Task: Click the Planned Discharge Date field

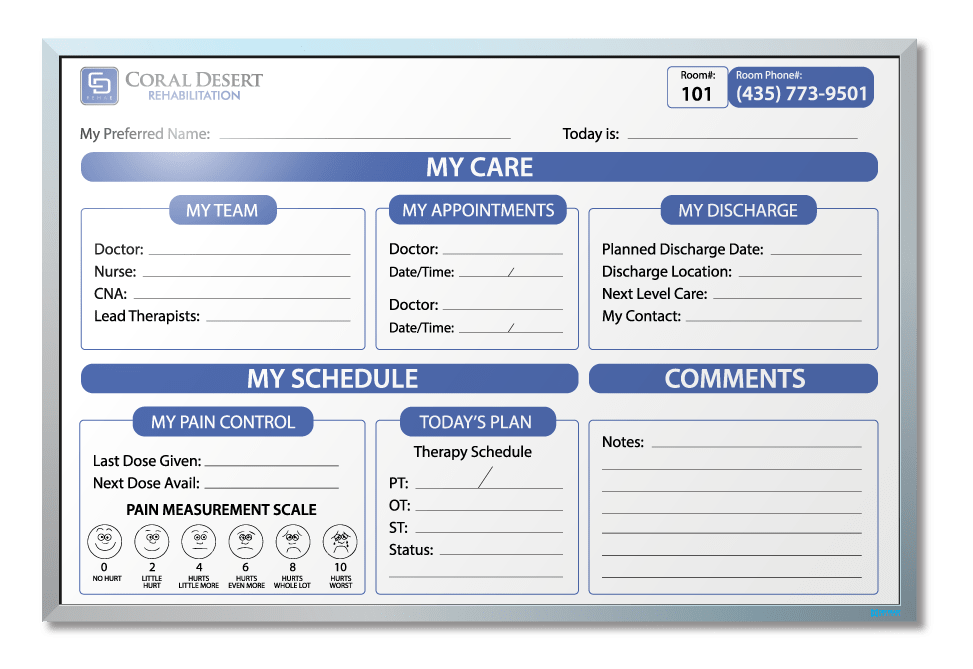Action: click(x=815, y=250)
